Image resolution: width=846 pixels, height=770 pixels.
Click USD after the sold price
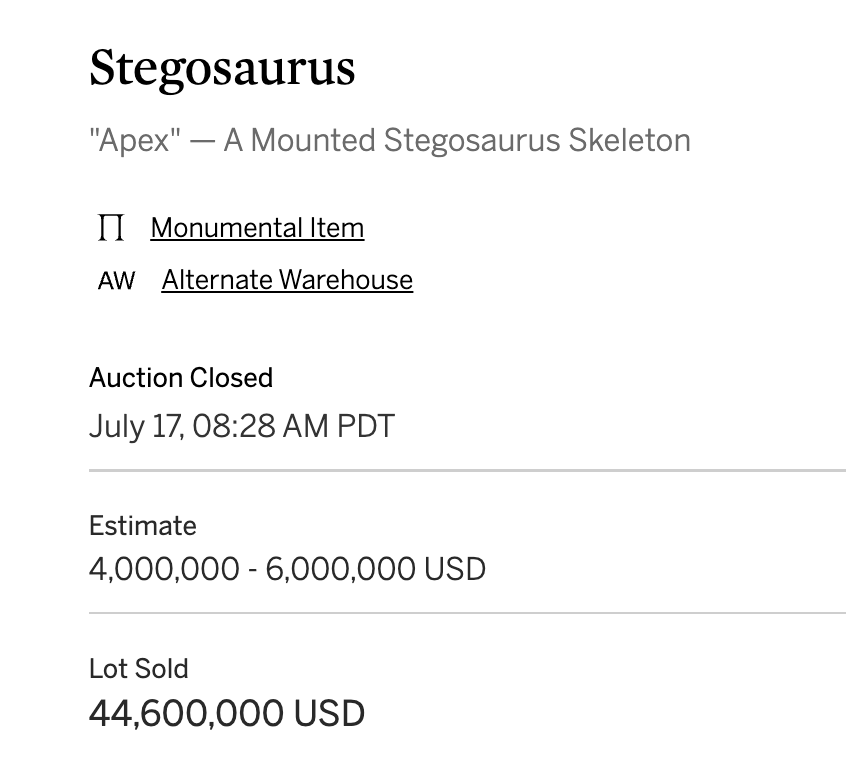pos(329,713)
